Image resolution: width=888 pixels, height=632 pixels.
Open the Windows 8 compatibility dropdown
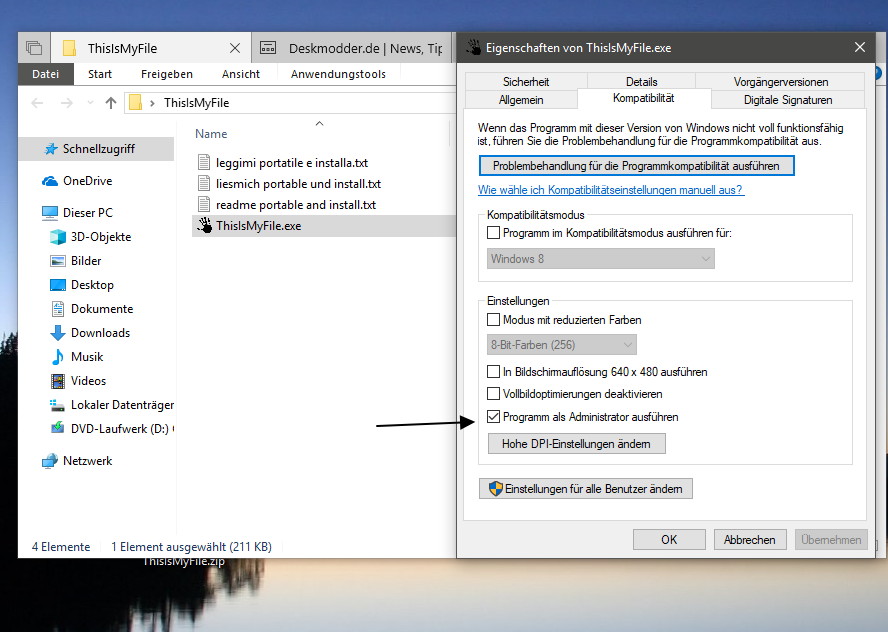point(600,259)
